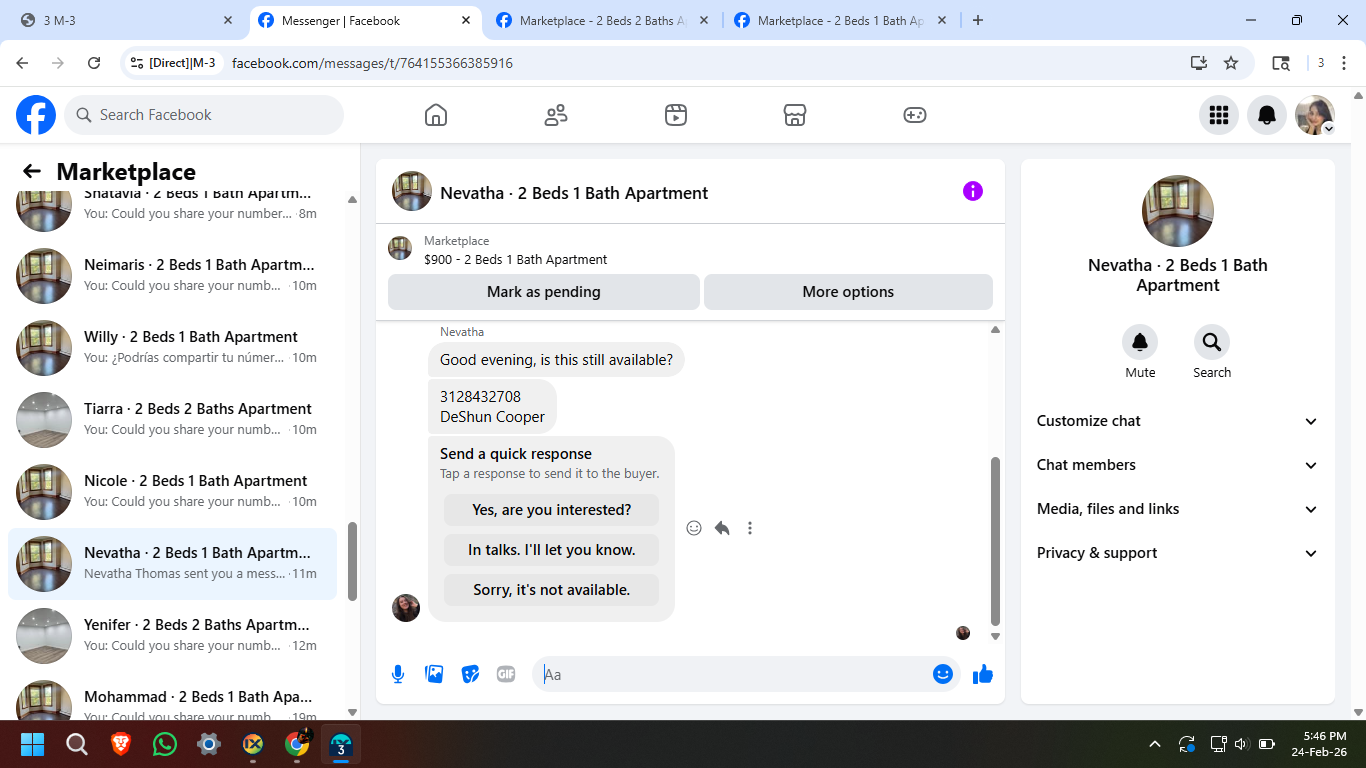Switch to Marketplace 2 Beds 2 Baths tab

coord(603,20)
